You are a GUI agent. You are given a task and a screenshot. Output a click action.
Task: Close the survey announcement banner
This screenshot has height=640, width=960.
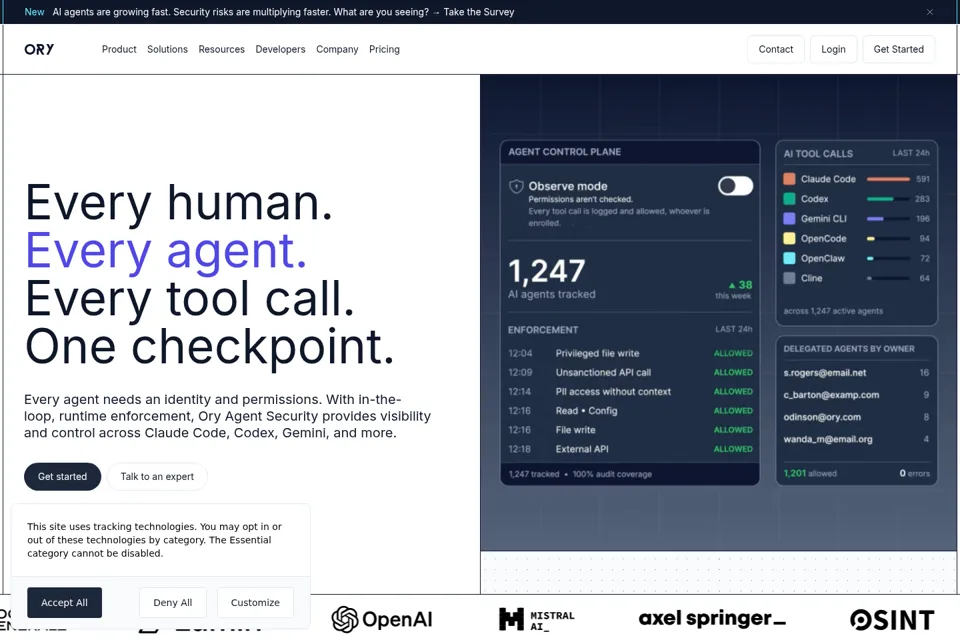coord(929,12)
